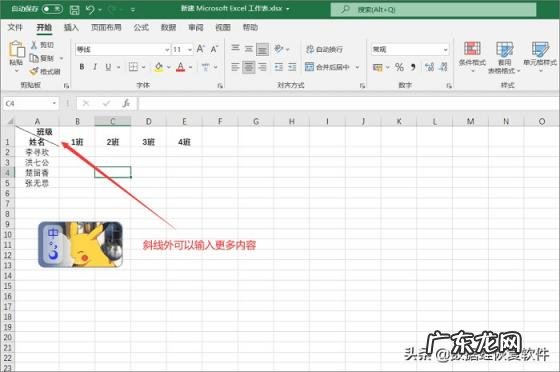Toggle Italic formatting
This screenshot has height=372, width=560.
tap(95, 67)
